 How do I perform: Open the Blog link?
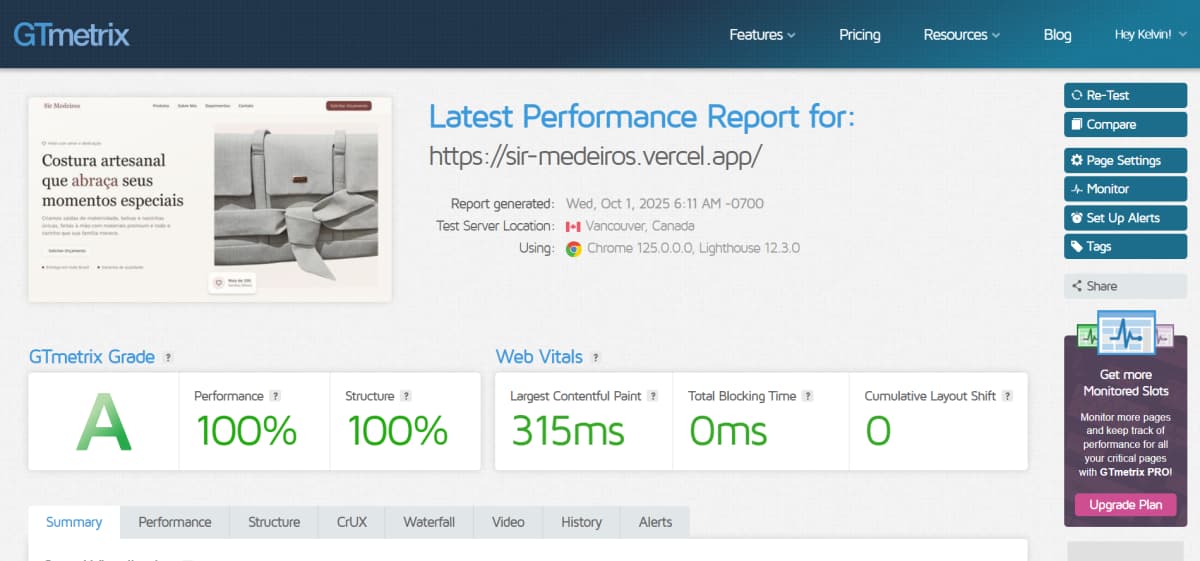pos(1057,35)
